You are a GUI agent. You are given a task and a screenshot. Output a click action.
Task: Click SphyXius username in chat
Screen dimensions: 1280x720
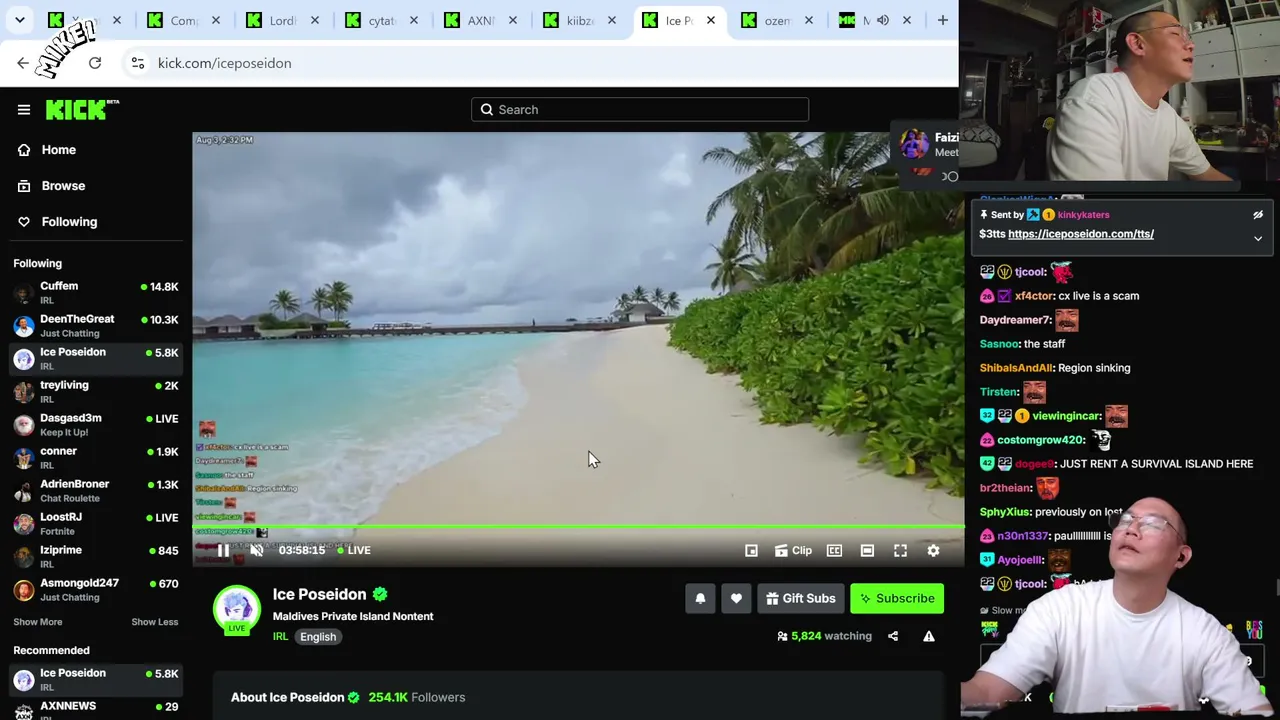[x=1004, y=512]
